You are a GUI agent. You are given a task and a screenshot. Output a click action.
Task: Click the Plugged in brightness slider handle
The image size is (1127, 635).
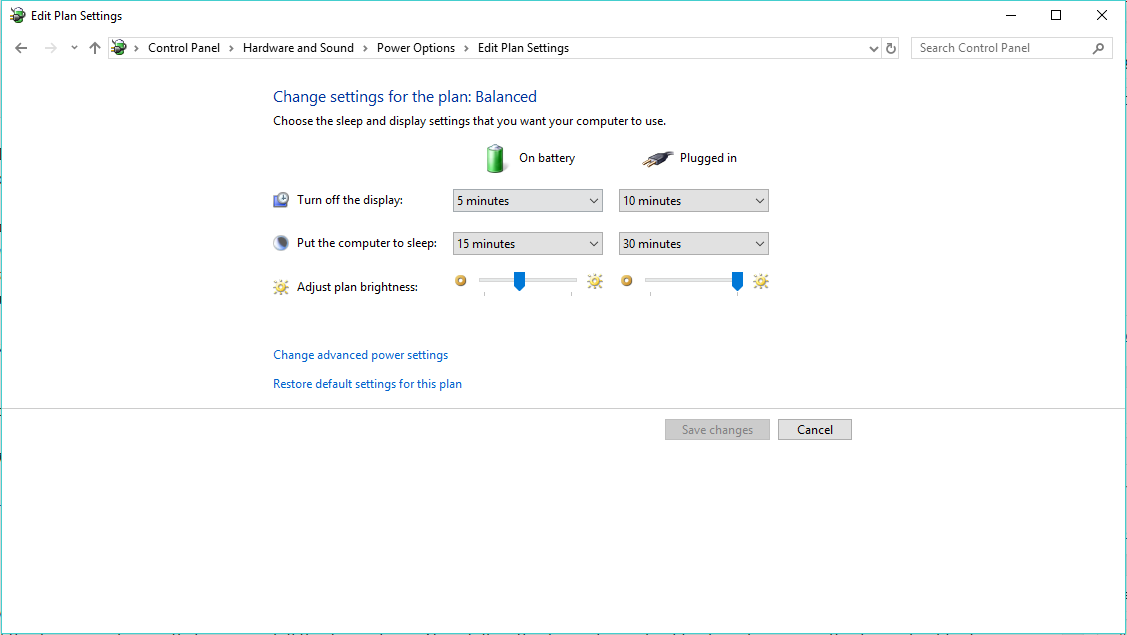(737, 282)
